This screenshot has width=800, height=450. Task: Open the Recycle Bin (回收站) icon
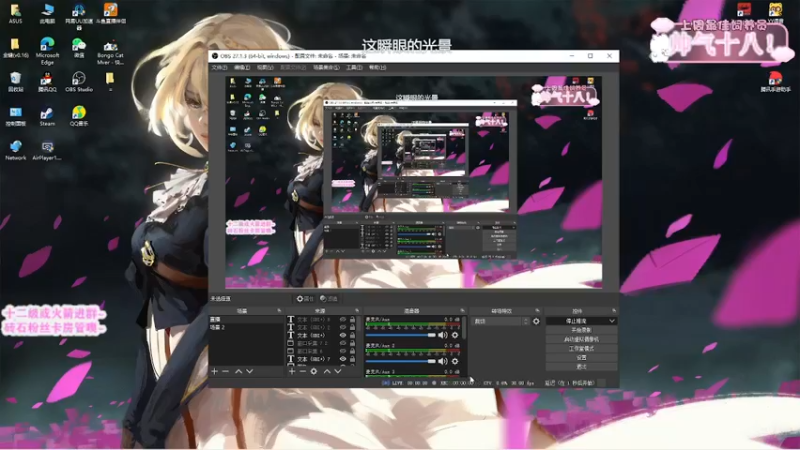point(15,82)
